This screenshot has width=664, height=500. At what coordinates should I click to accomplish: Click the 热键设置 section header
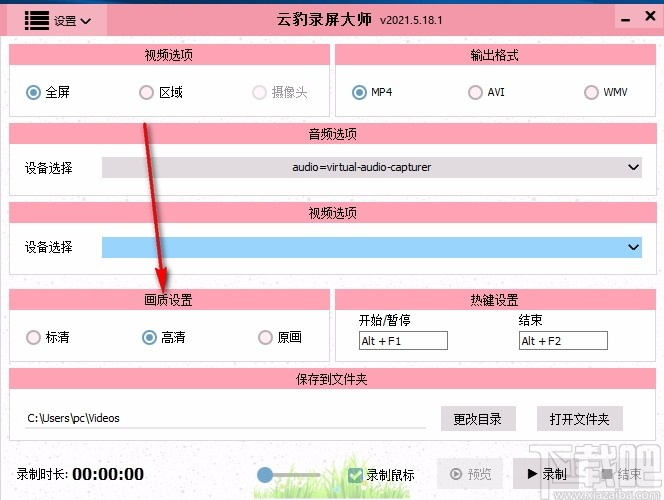coord(495,300)
